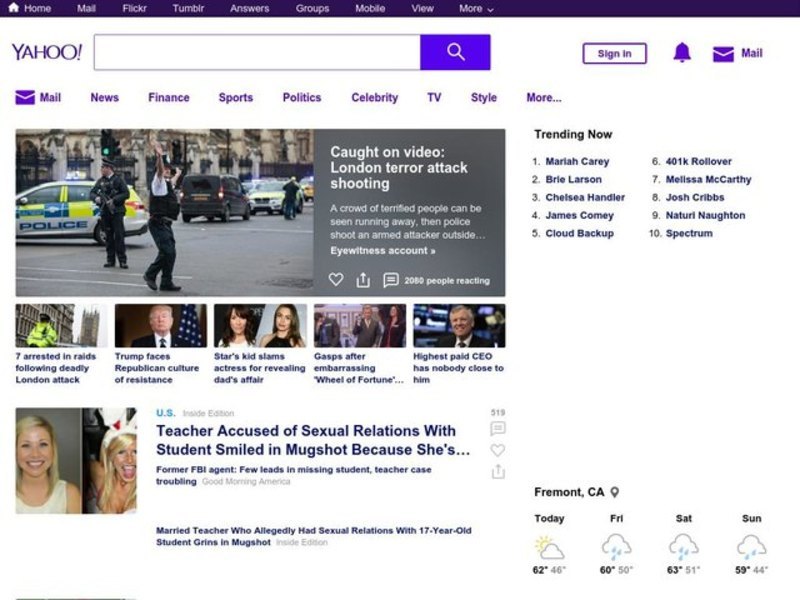Like the London terror attack story
The width and height of the screenshot is (800, 600).
(336, 280)
